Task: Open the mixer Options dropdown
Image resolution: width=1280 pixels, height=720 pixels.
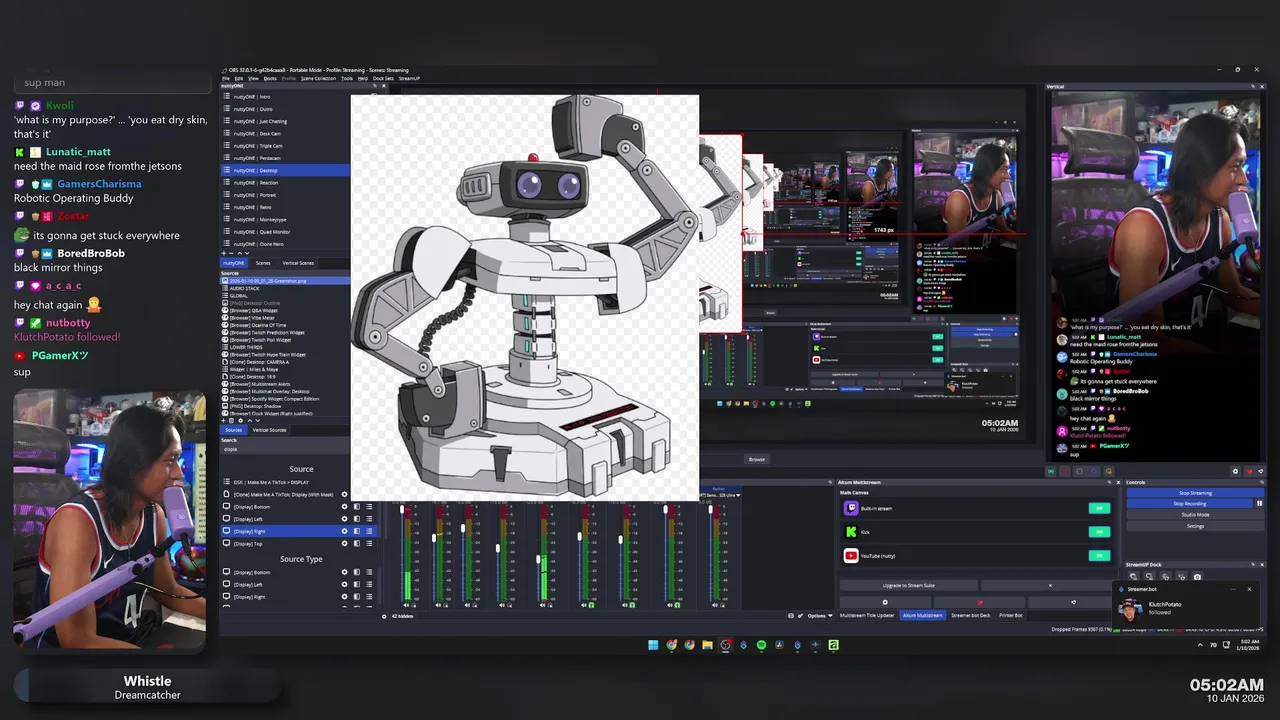Action: pos(820,615)
